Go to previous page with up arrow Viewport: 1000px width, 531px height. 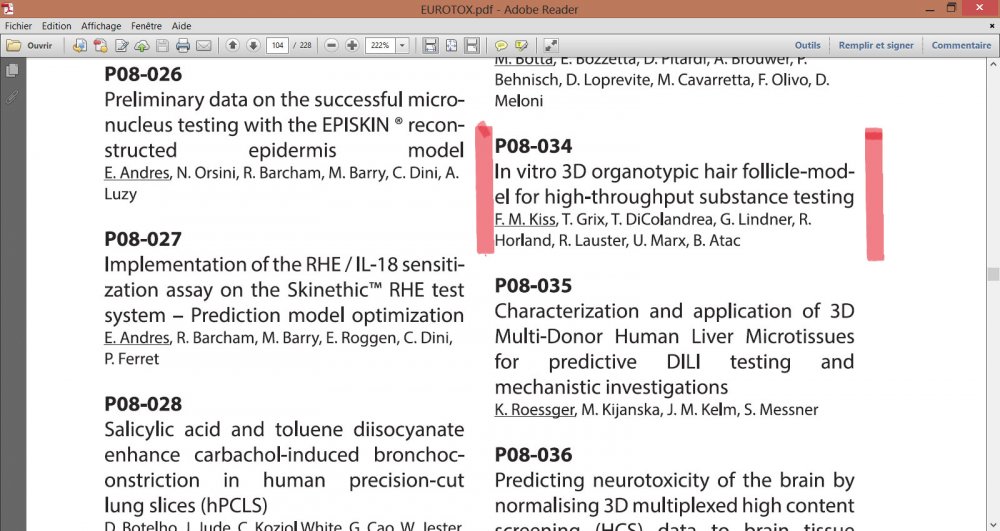[x=233, y=45]
